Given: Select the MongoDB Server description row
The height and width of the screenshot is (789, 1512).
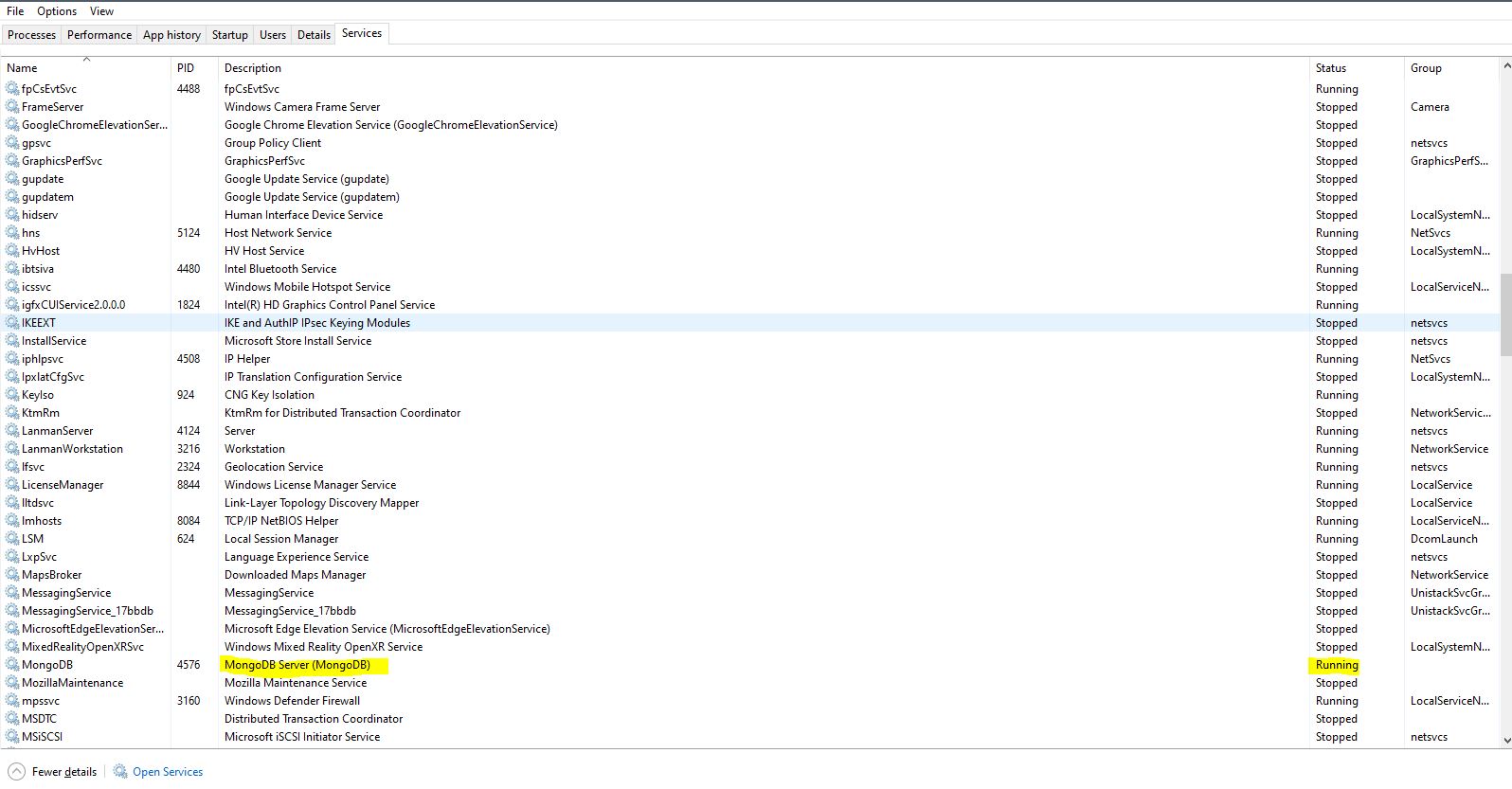Looking at the screenshot, I should pos(297,665).
